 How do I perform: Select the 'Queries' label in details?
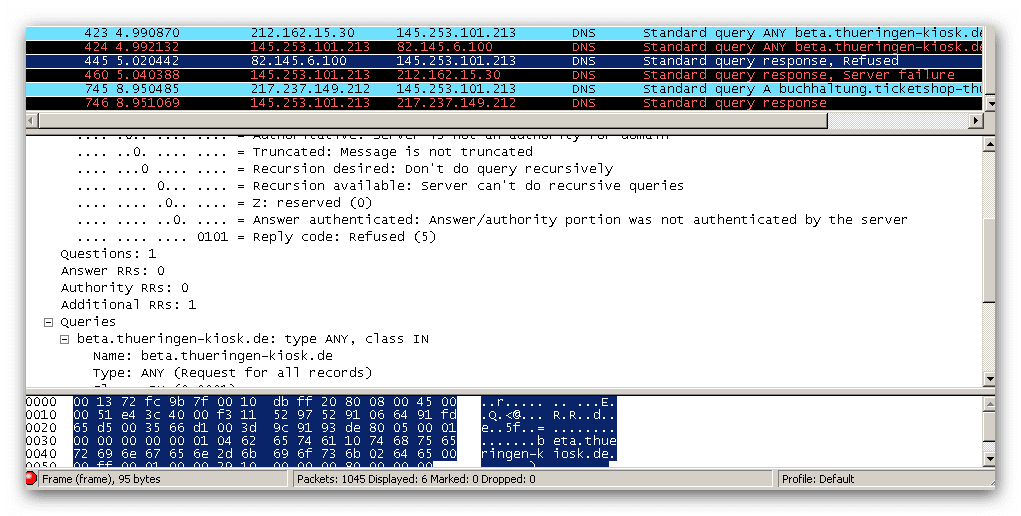(88, 322)
